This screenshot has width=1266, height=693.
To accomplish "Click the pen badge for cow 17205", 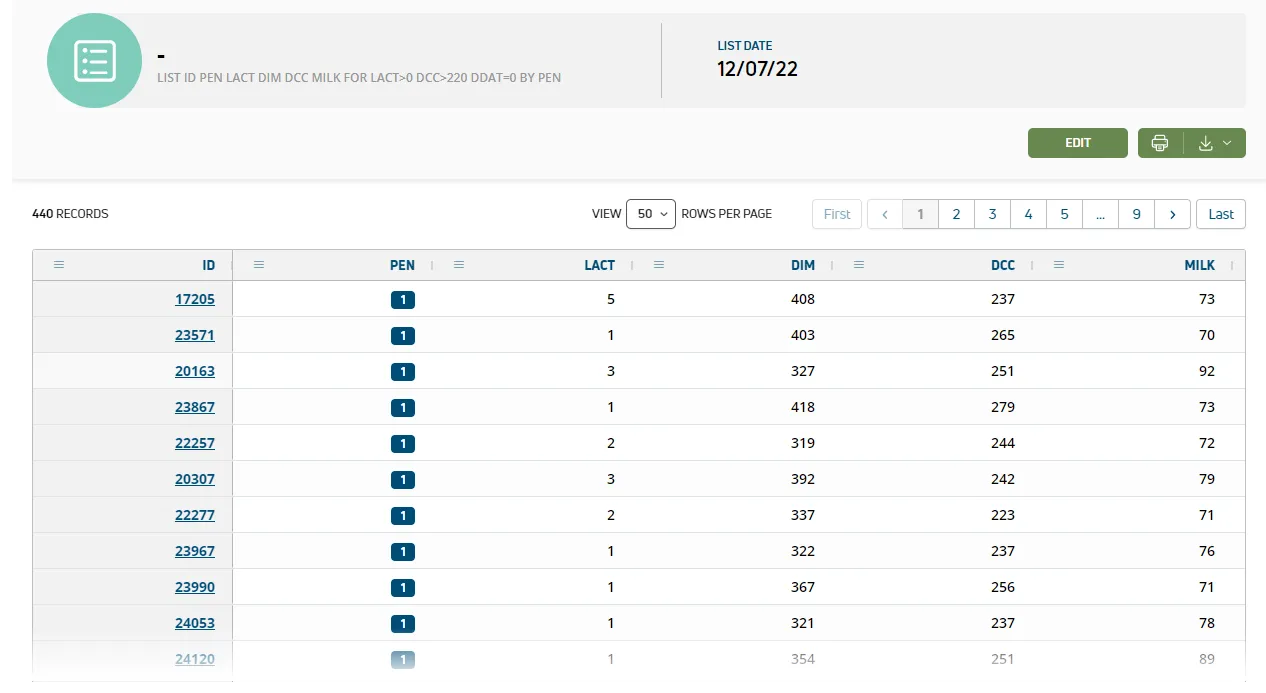I will 403,300.
